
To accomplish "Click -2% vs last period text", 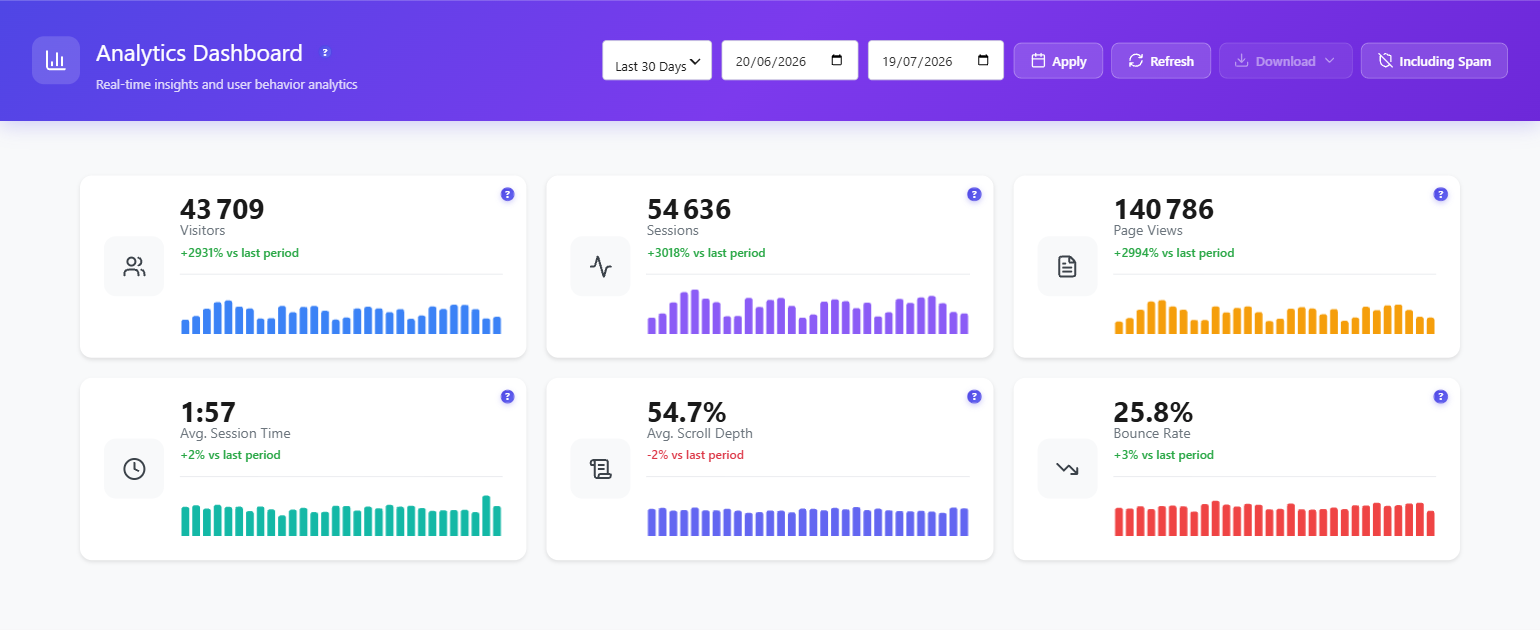I will click(695, 455).
